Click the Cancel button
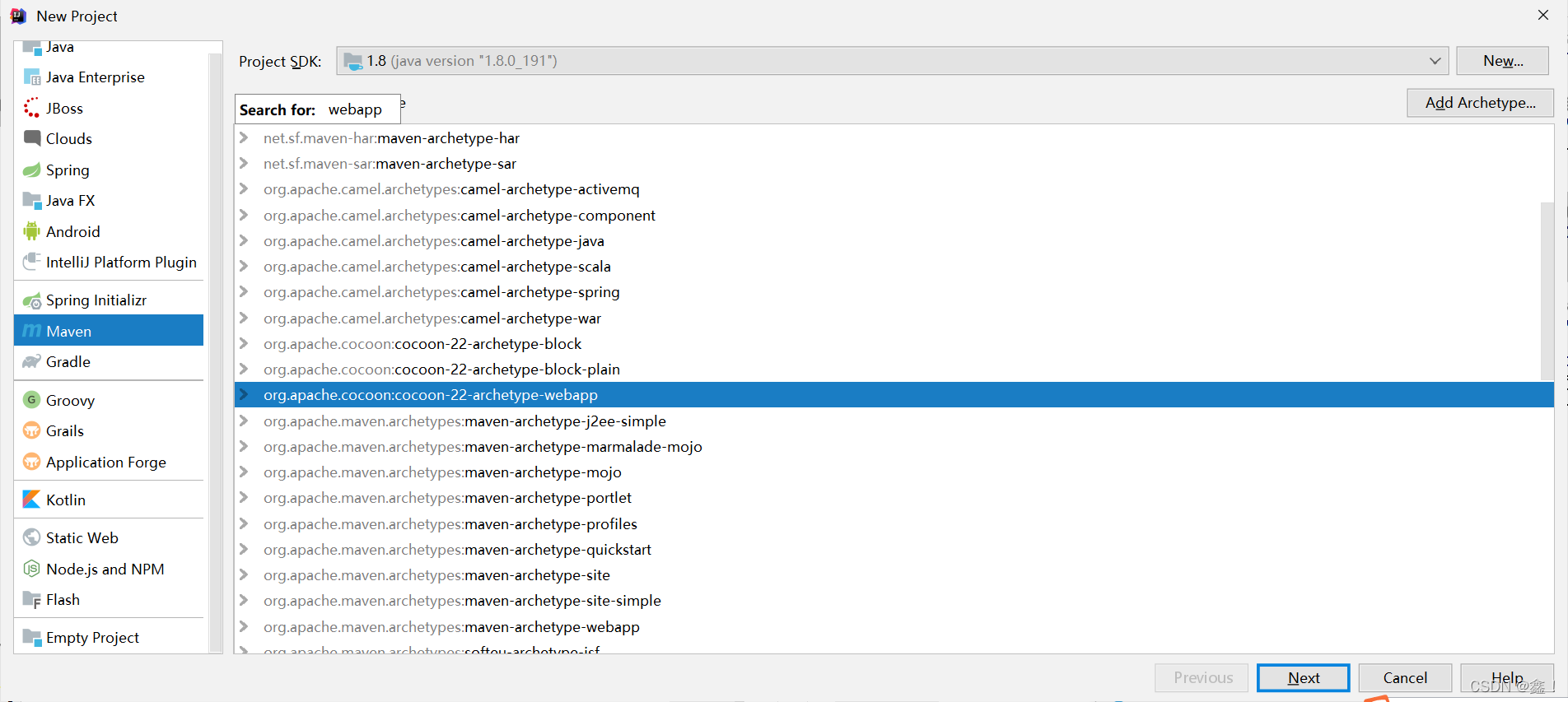This screenshot has height=702, width=1568. click(1405, 677)
